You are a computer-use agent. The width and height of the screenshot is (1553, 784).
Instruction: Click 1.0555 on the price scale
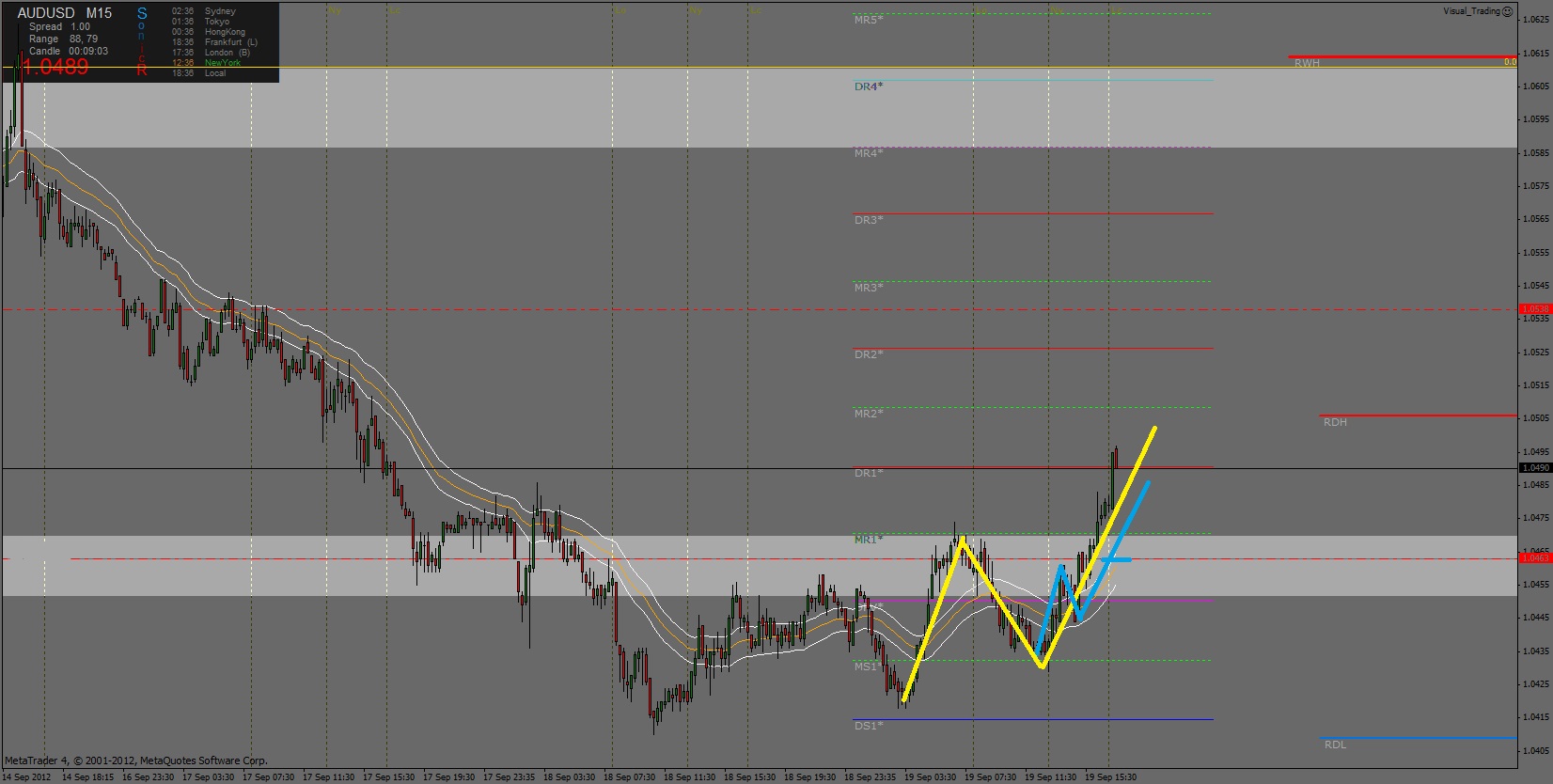coord(1537,253)
